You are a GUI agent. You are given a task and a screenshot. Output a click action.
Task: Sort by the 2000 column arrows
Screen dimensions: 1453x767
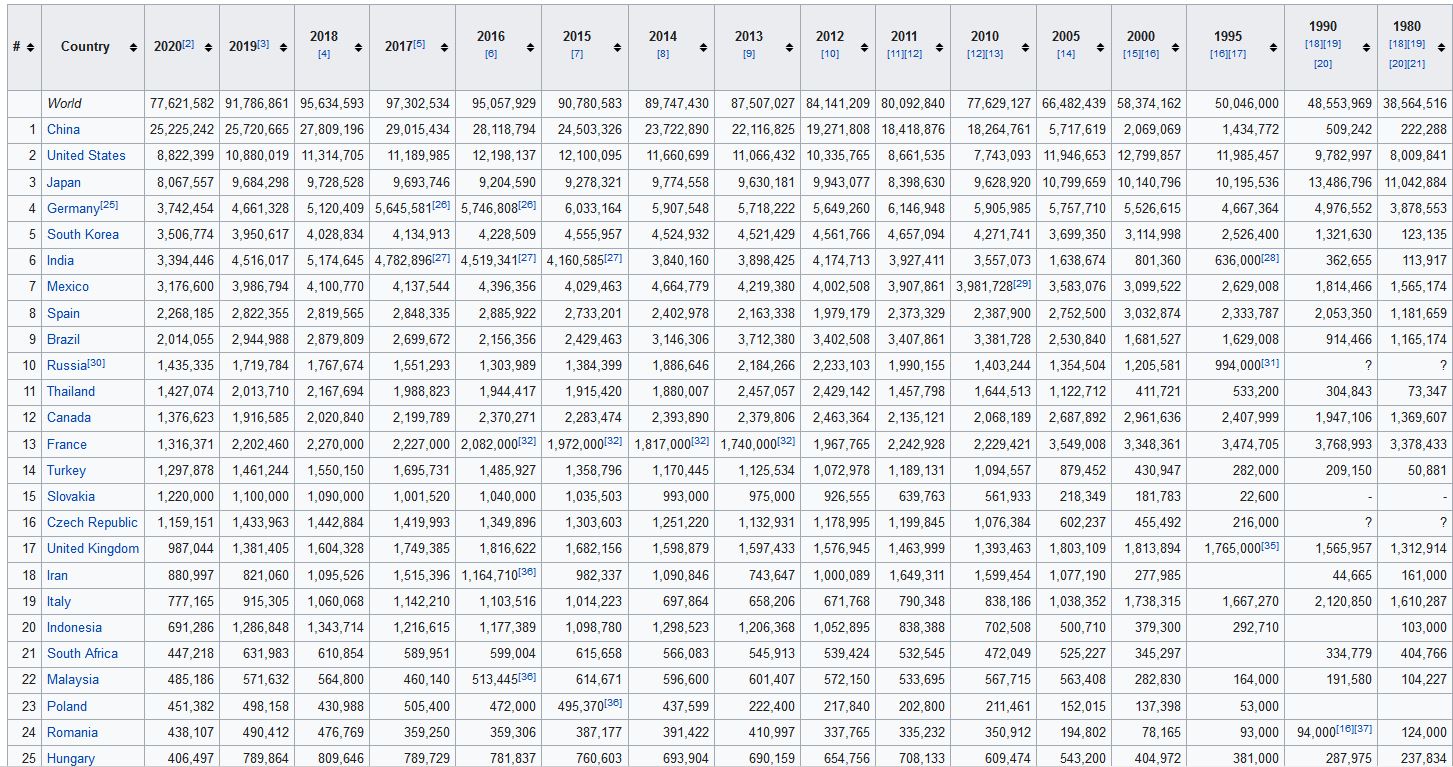1175,47
